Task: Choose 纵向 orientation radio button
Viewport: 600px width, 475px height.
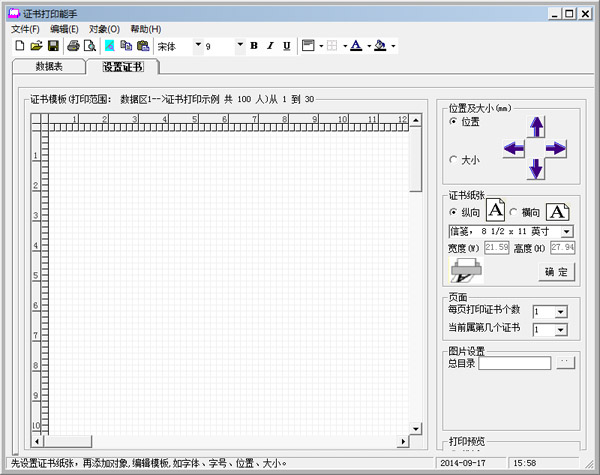Action: pos(454,212)
